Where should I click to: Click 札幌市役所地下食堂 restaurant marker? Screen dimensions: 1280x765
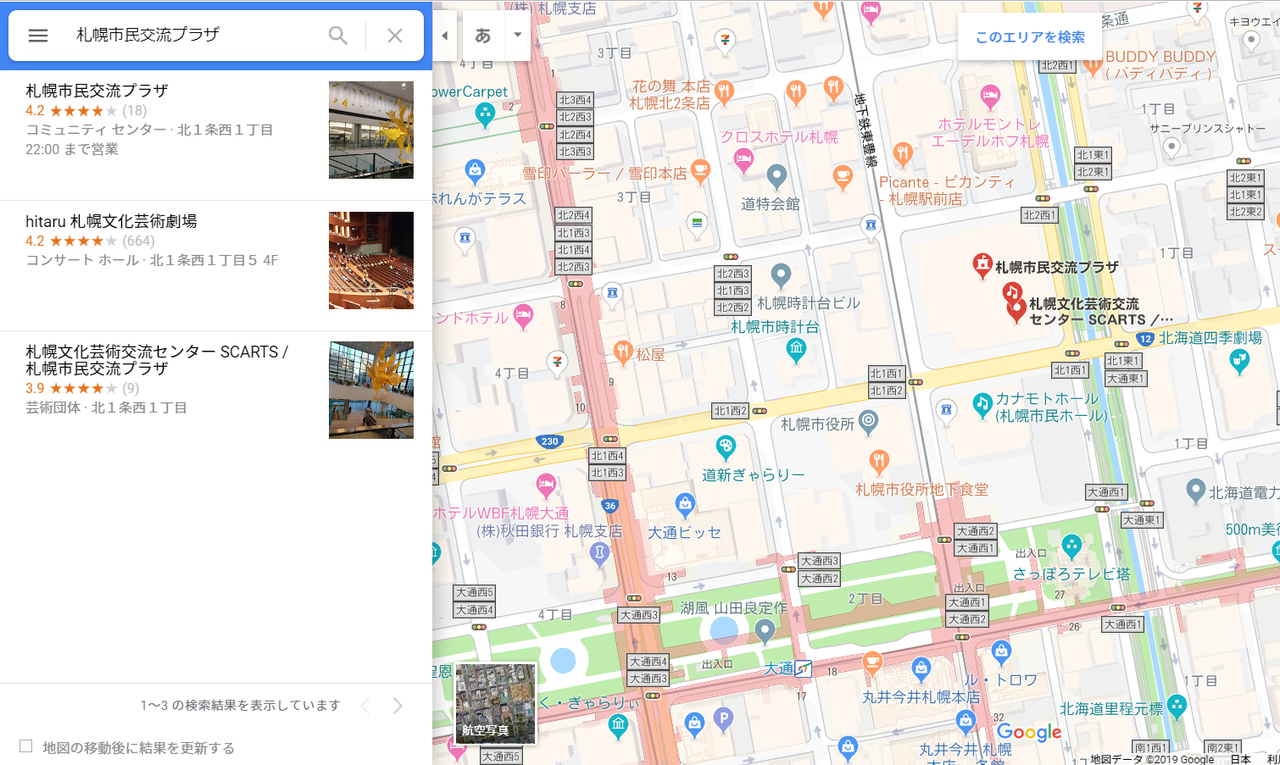click(879, 462)
